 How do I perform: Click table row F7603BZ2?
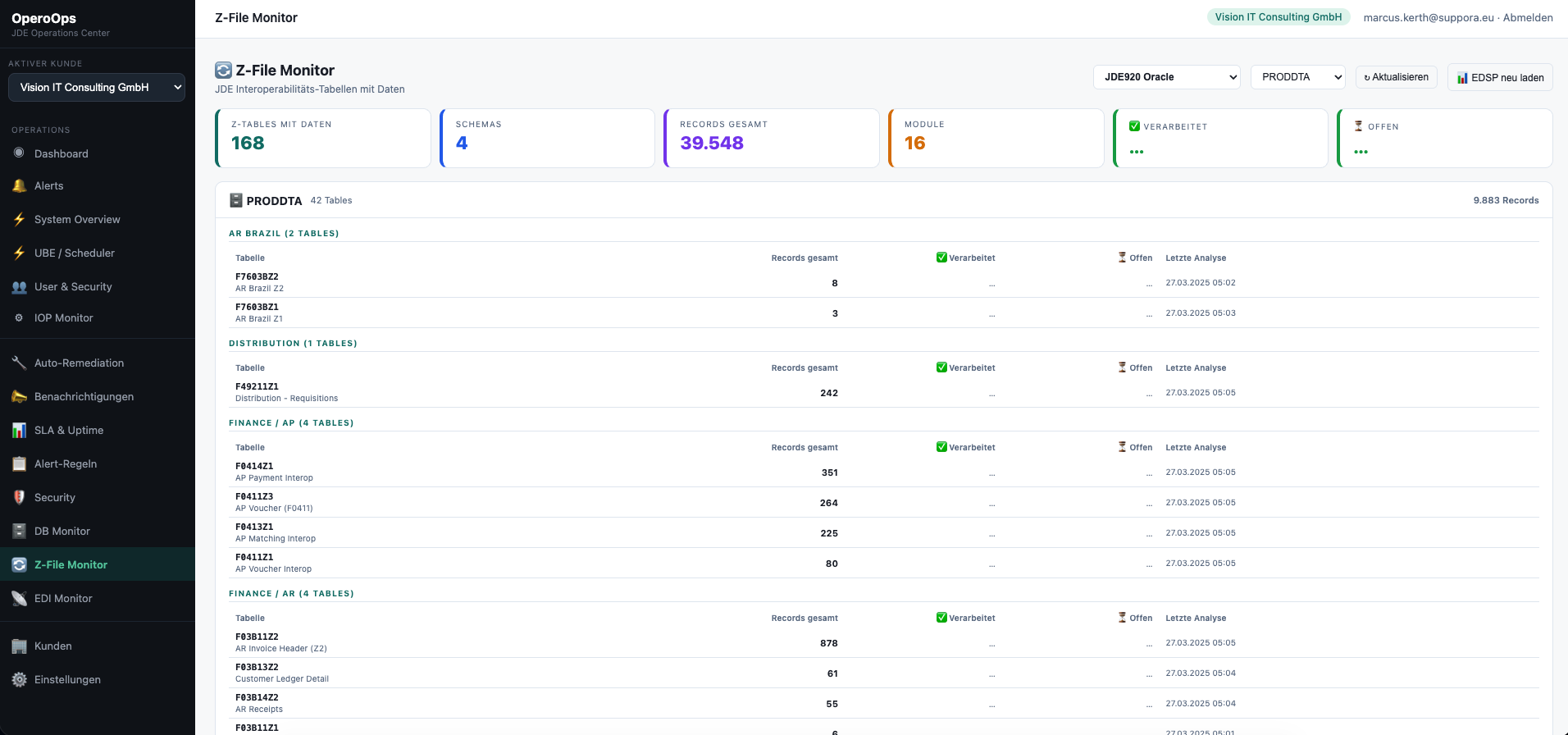pos(884,282)
